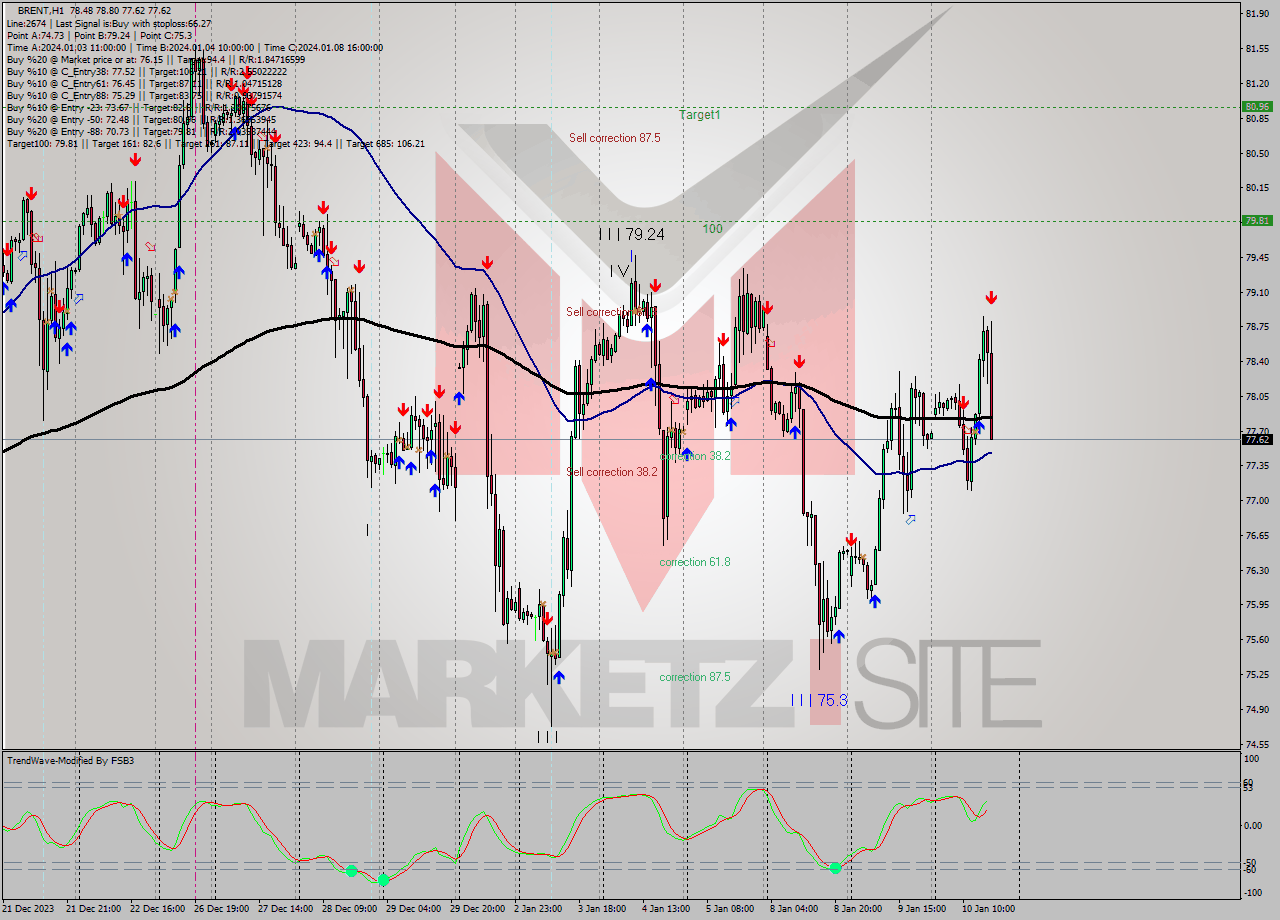
Task: Click the black 77.62 current price tag
Action: click(x=1257, y=439)
